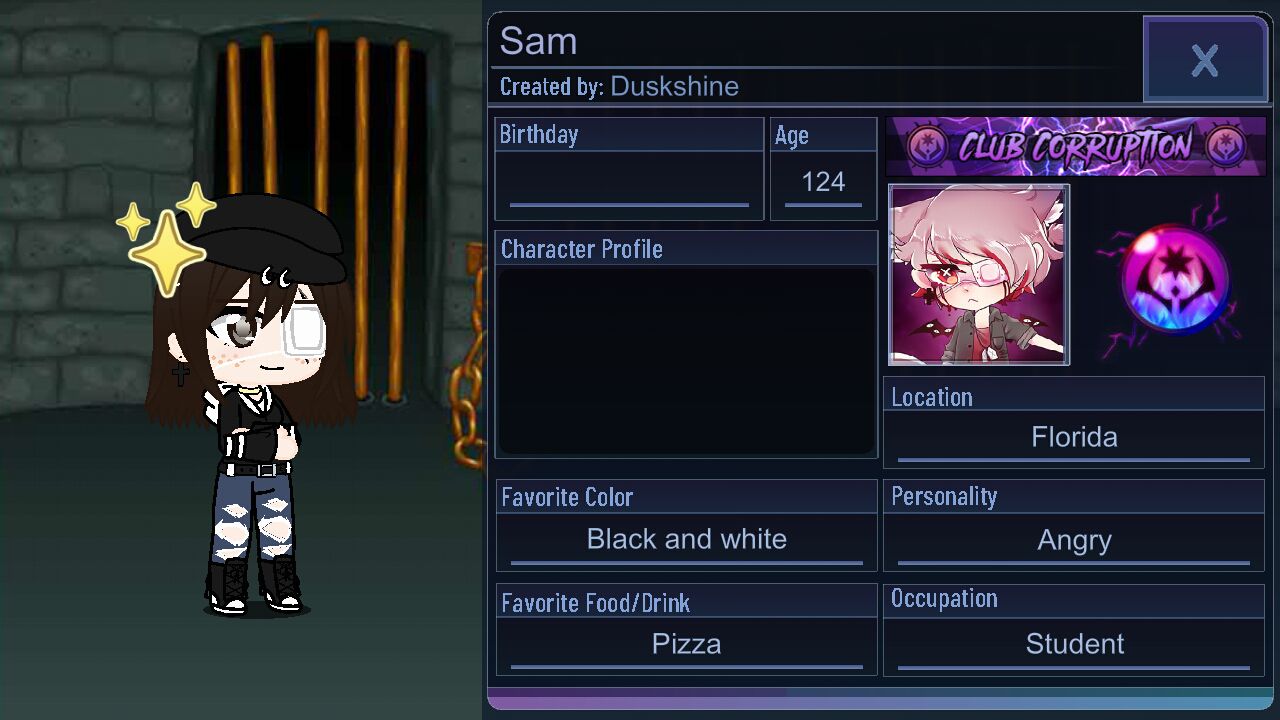Change Personality field showing Angry
Image resolution: width=1280 pixels, height=720 pixels.
tap(1074, 541)
